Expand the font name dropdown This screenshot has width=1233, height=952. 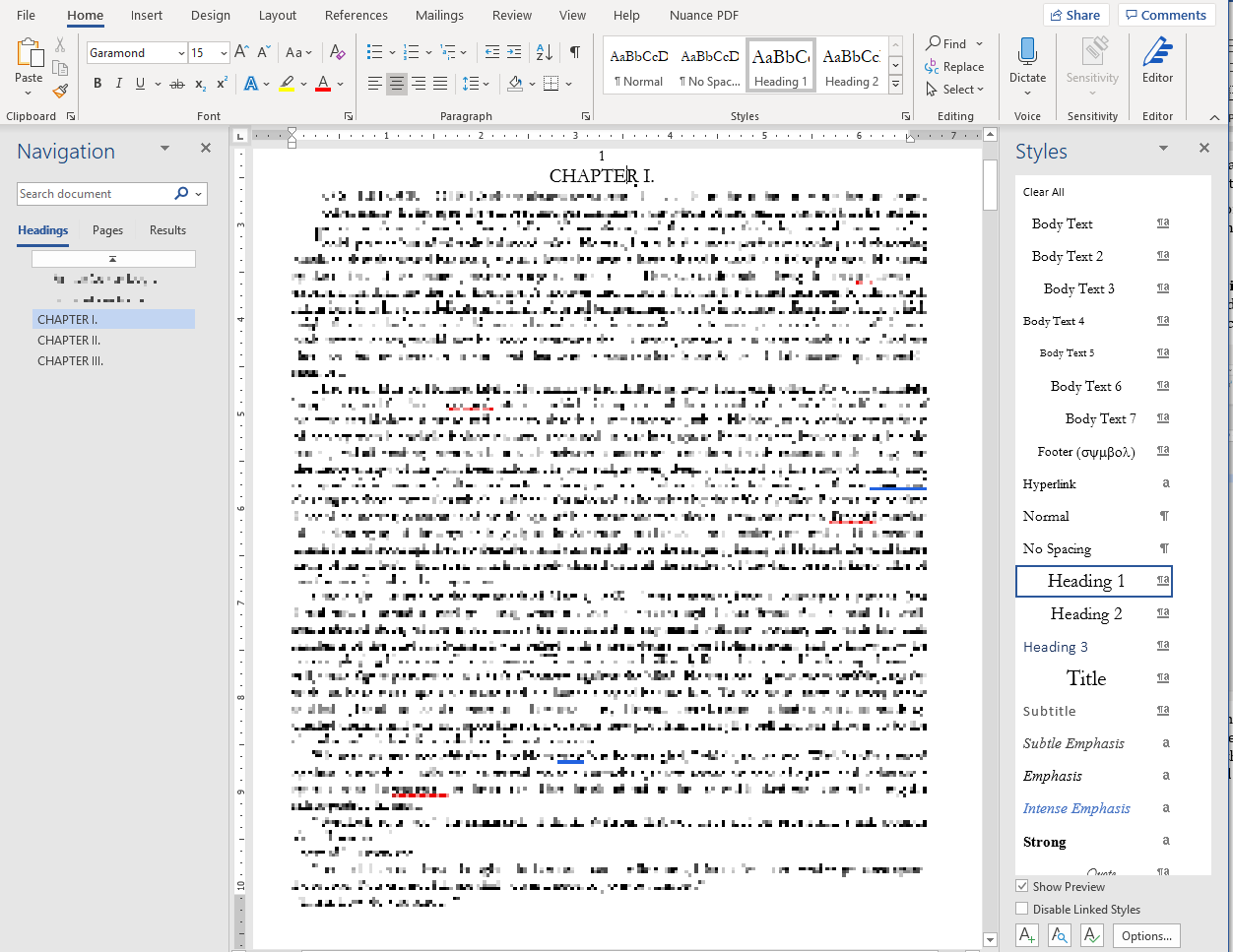tap(181, 53)
